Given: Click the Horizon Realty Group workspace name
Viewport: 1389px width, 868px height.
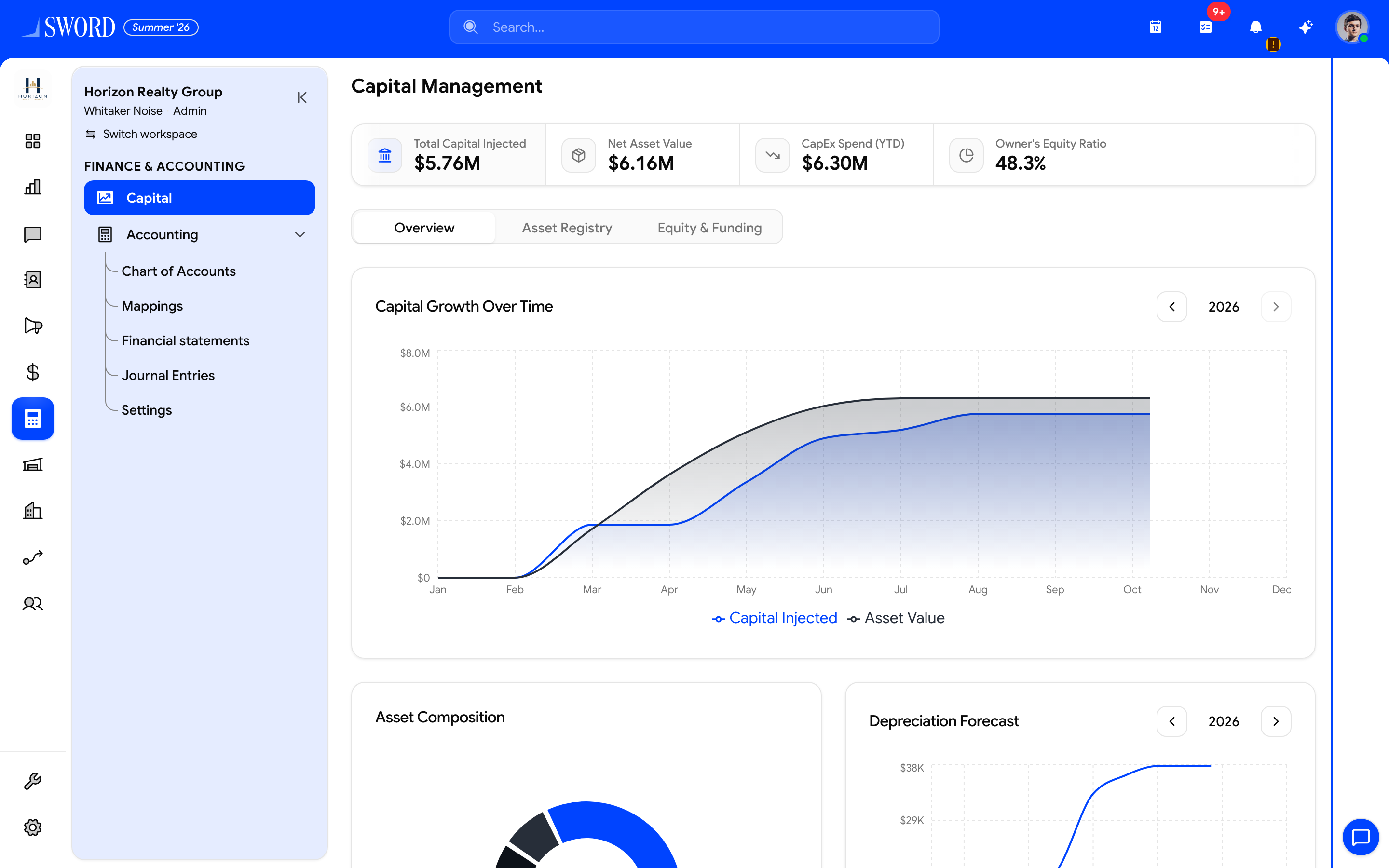Looking at the screenshot, I should point(153,92).
